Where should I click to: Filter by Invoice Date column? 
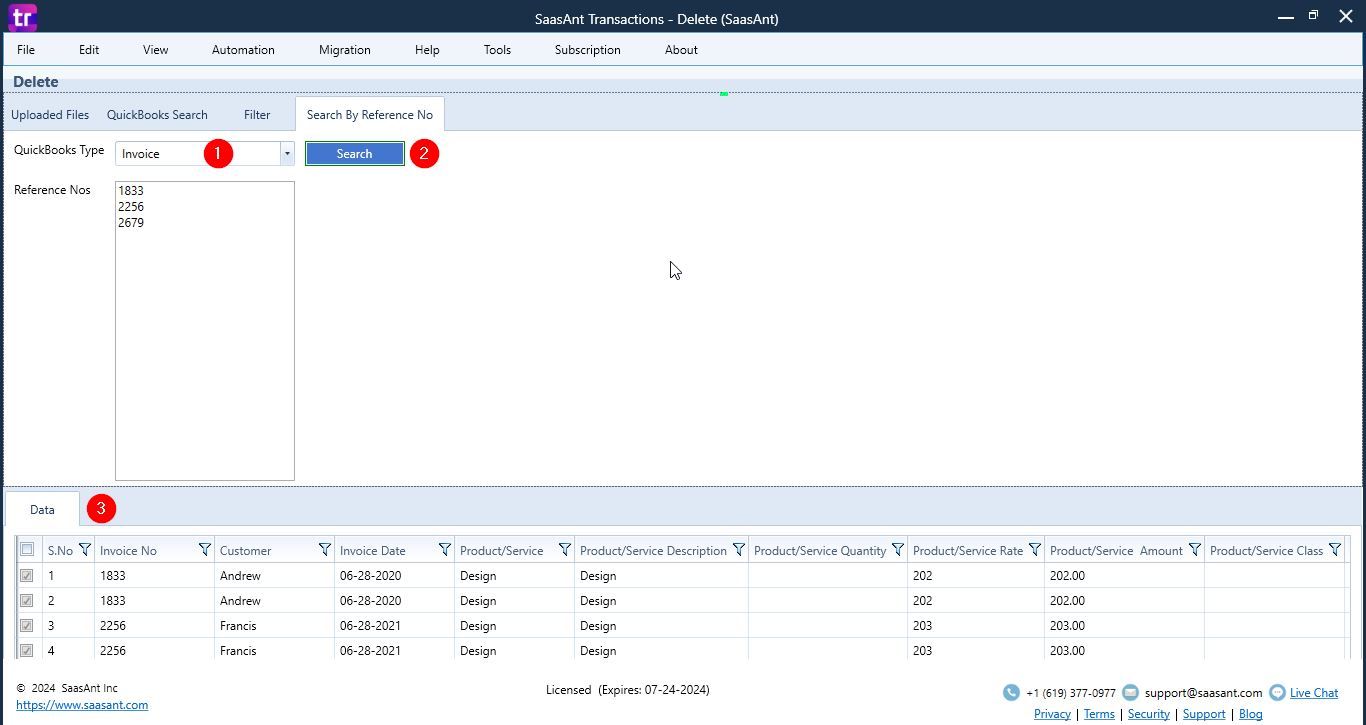[x=445, y=550]
